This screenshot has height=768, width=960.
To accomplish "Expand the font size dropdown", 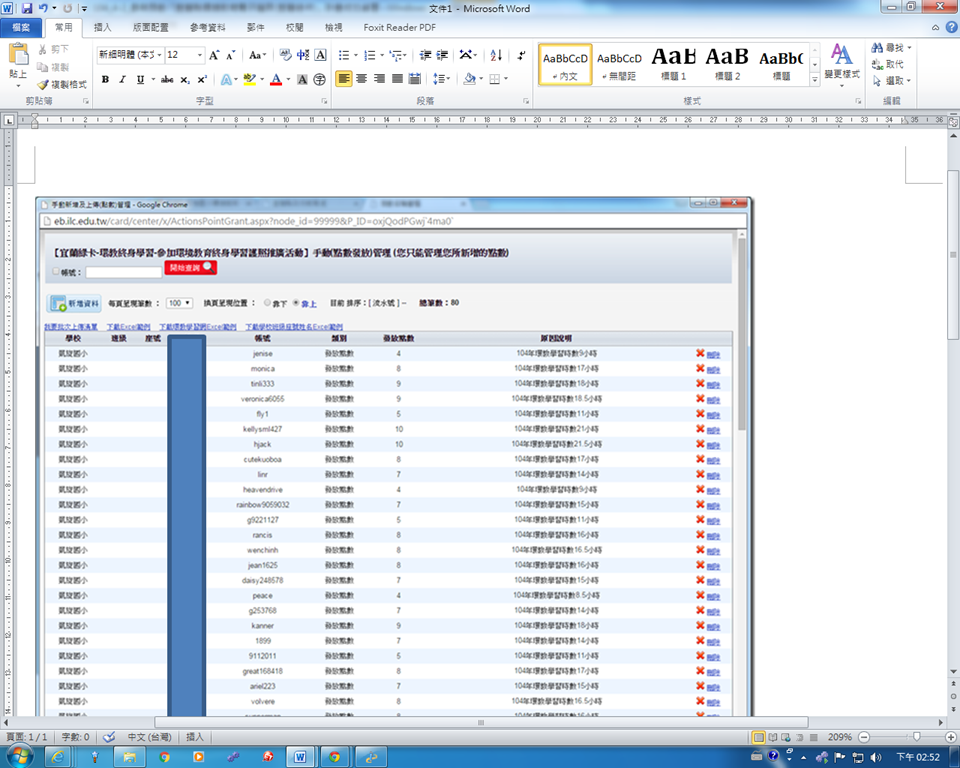I will click(200, 55).
